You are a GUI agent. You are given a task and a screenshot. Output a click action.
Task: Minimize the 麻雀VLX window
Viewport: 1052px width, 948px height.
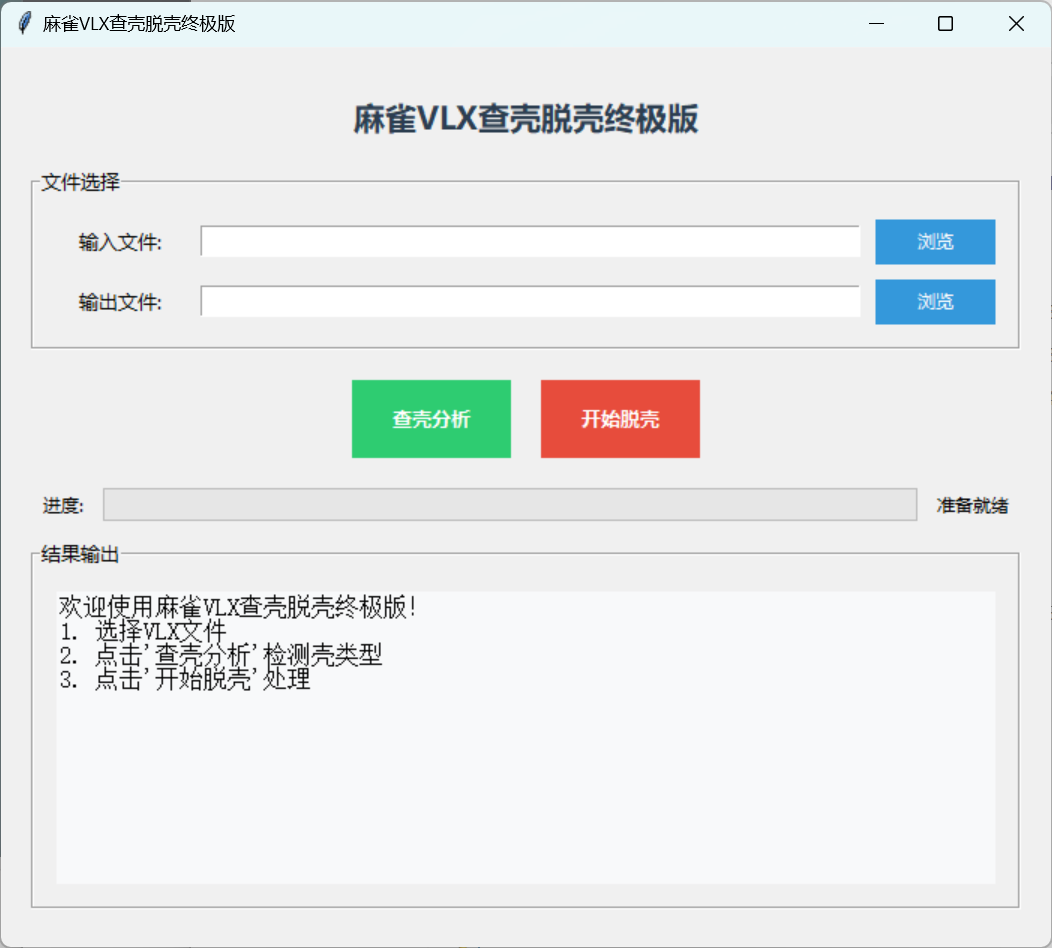coord(877,24)
